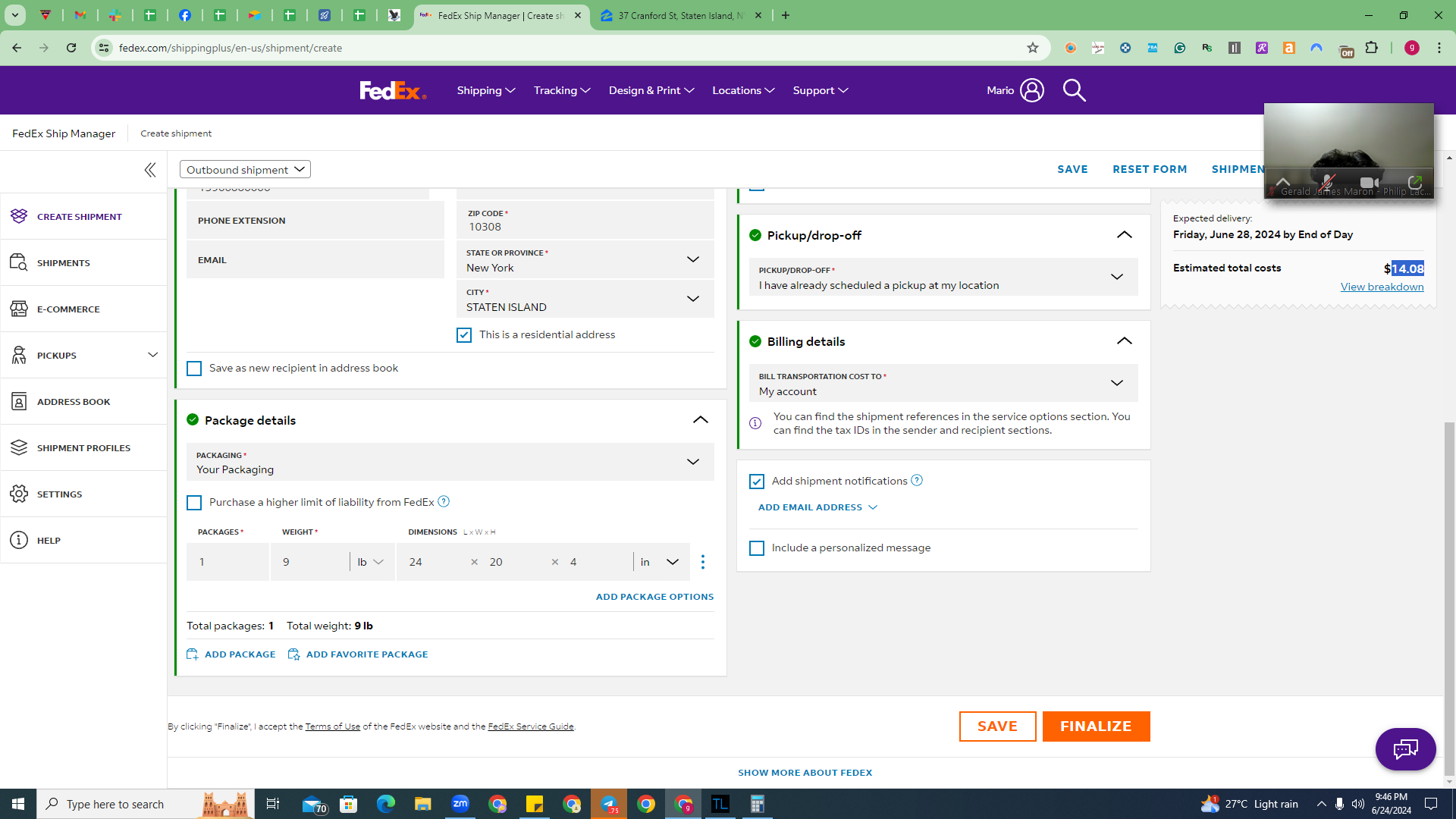Open the Terms of Use link
Image resolution: width=1456 pixels, height=819 pixels.
pos(332,726)
